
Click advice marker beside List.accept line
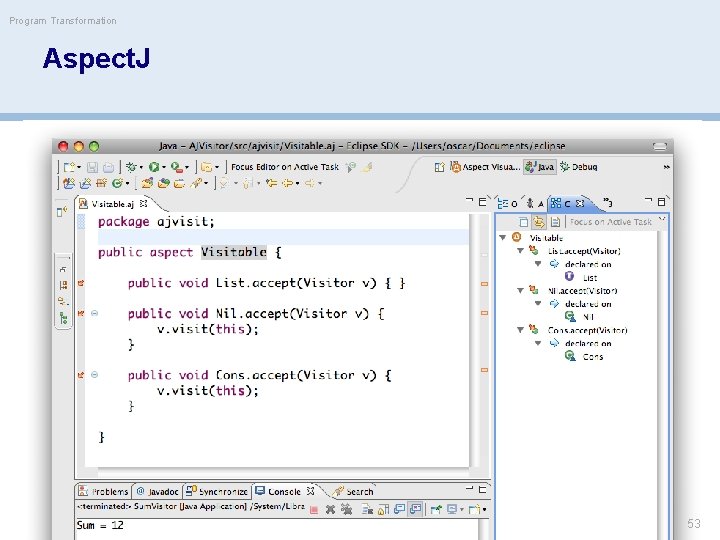point(81,283)
